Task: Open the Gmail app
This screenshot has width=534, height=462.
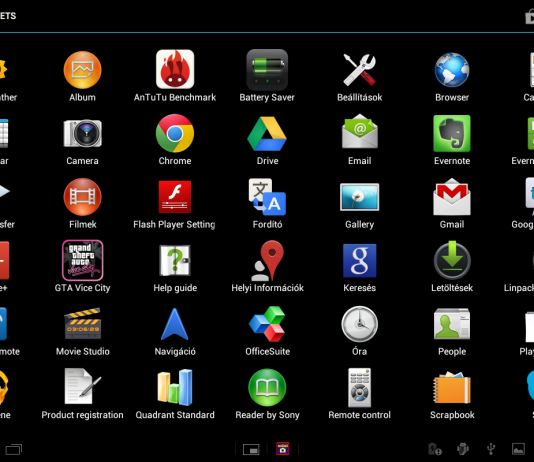Action: point(452,197)
